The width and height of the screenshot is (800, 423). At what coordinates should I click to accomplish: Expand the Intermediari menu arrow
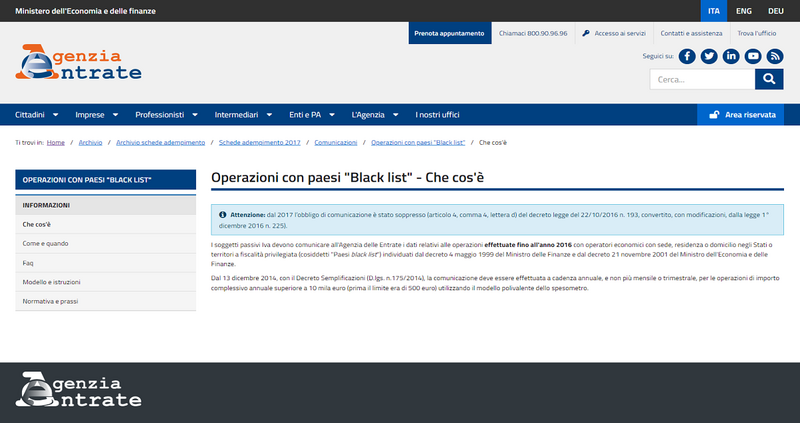click(269, 115)
